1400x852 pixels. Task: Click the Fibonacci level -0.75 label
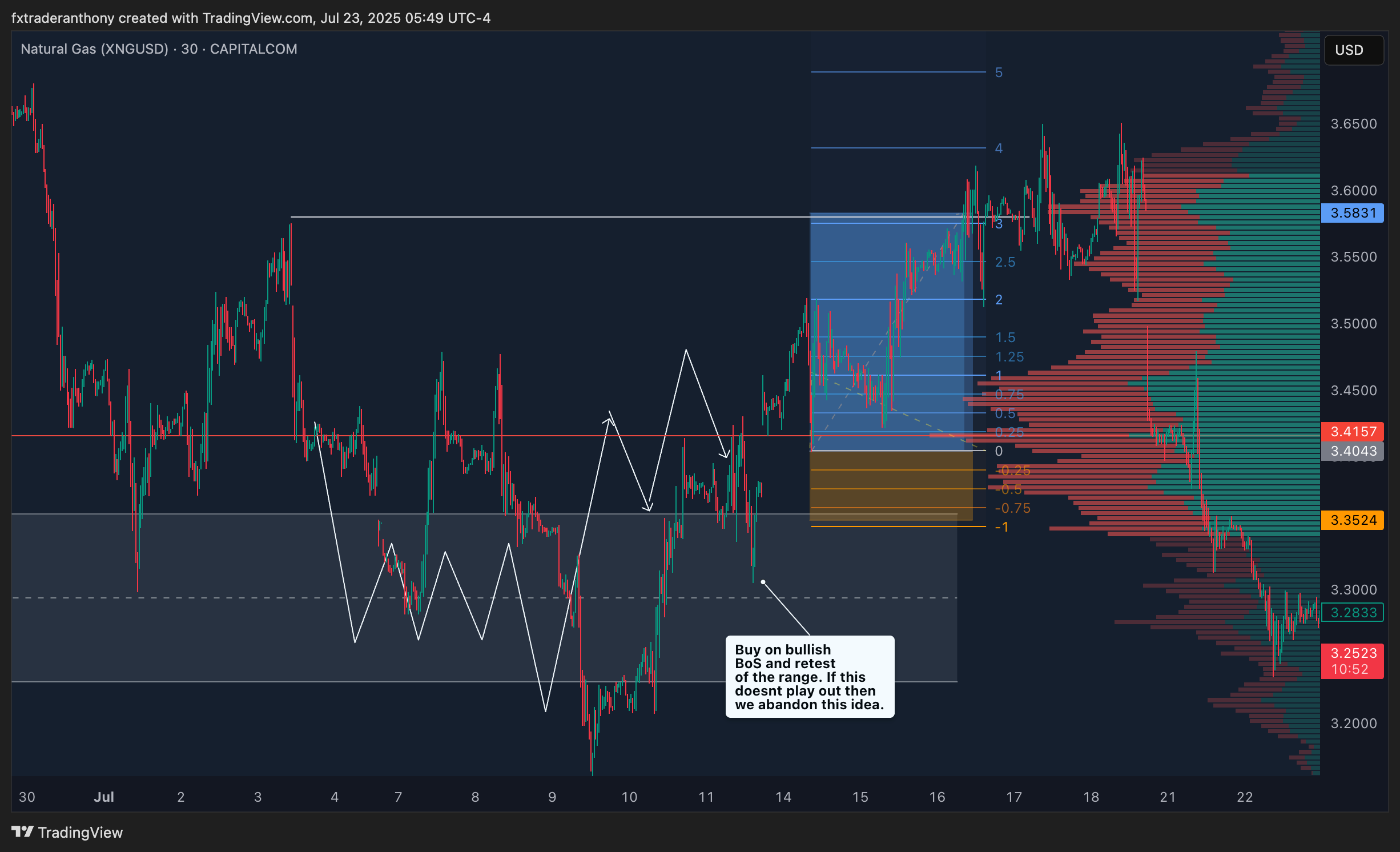pos(1012,508)
